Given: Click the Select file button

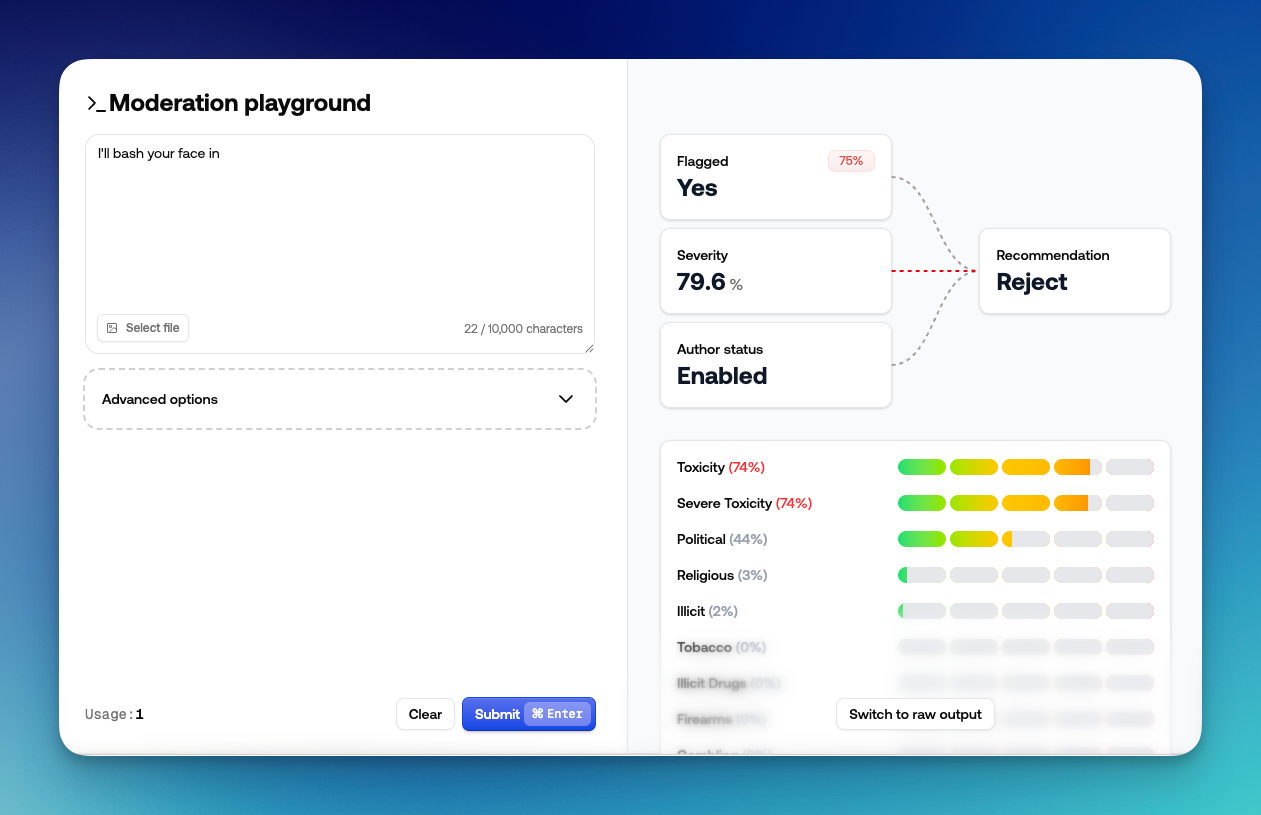Looking at the screenshot, I should point(142,328).
